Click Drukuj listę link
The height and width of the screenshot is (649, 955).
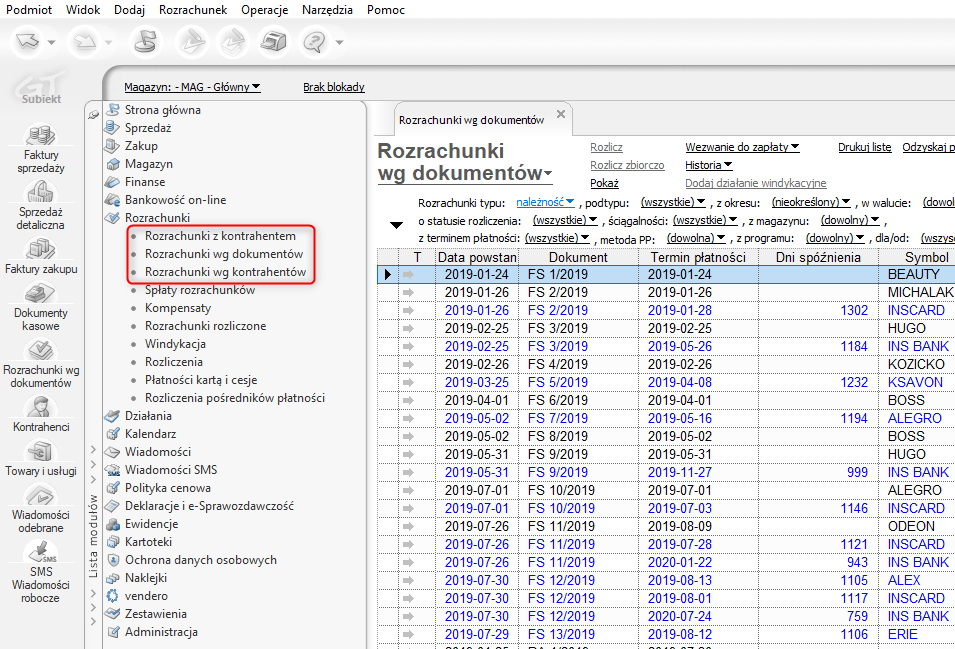point(864,147)
